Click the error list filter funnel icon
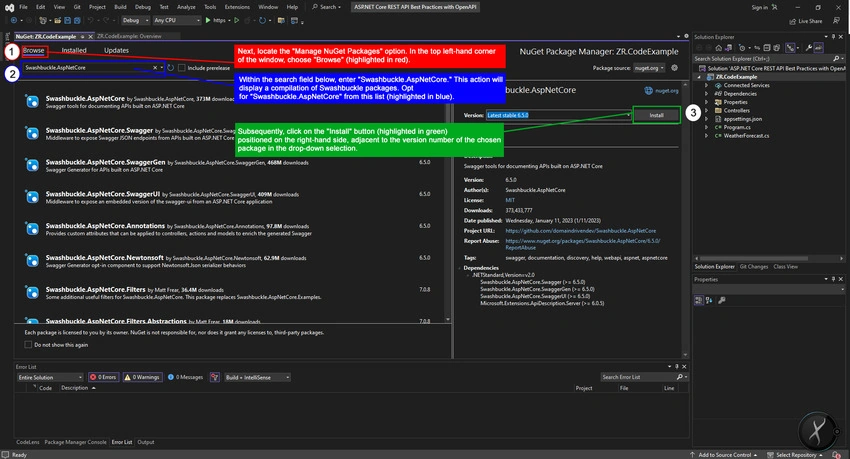Screen dimensions: 850x459 pos(215,377)
